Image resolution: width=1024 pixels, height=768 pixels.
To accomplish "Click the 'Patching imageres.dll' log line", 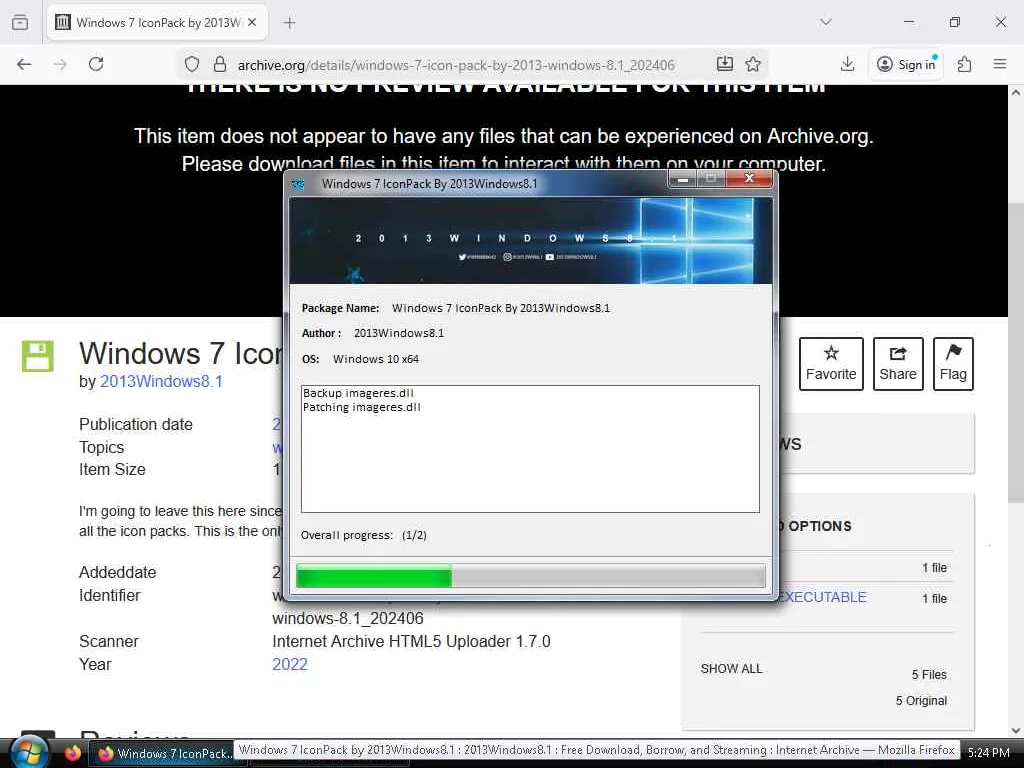I will [362, 407].
